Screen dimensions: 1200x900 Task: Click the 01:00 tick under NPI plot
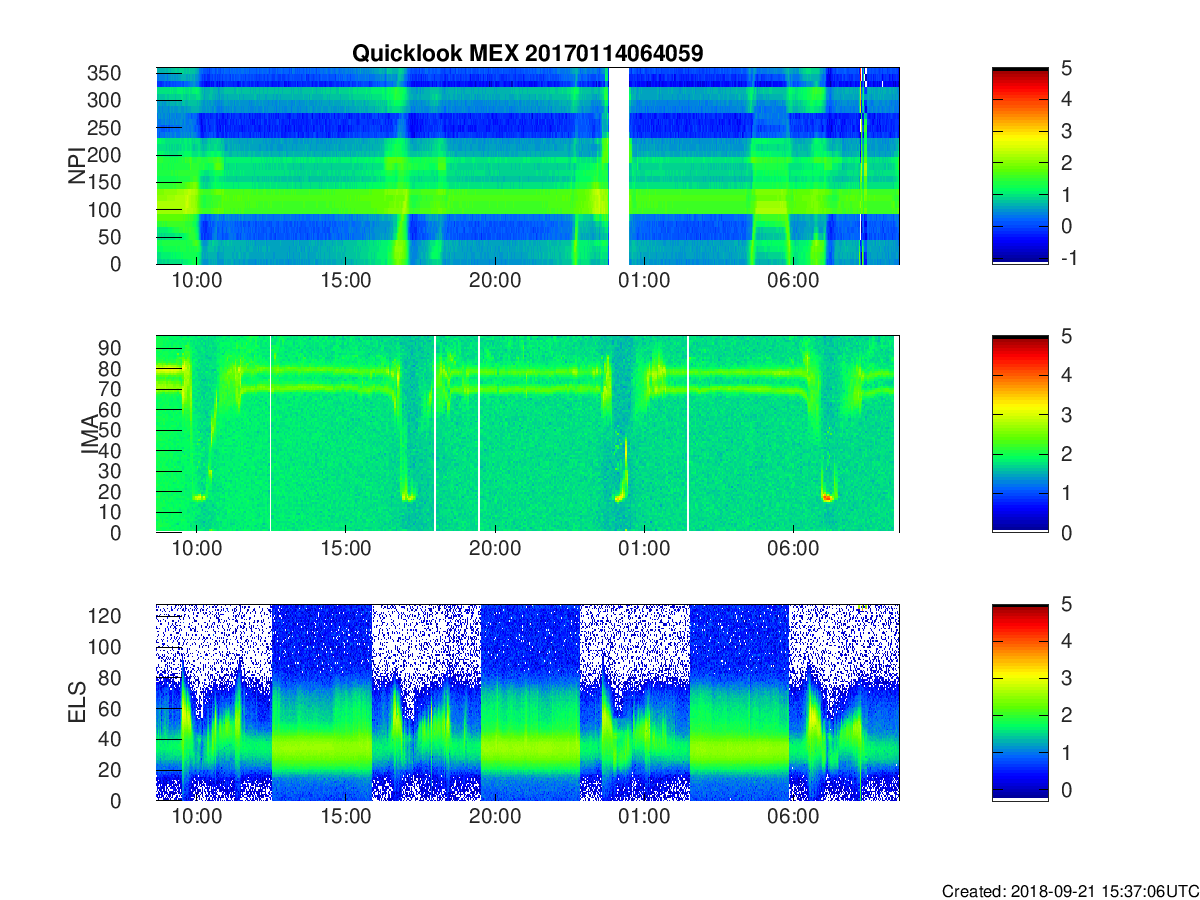tap(644, 281)
